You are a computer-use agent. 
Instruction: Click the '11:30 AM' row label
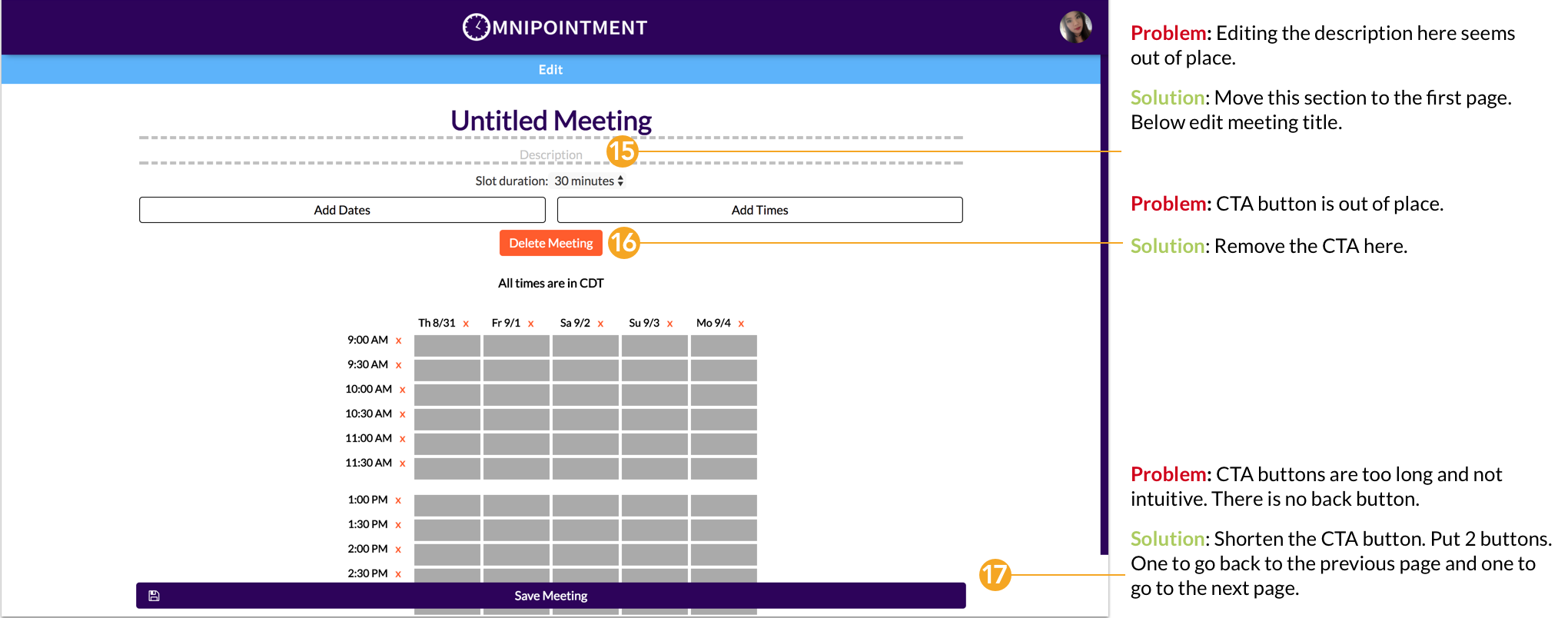tap(368, 463)
